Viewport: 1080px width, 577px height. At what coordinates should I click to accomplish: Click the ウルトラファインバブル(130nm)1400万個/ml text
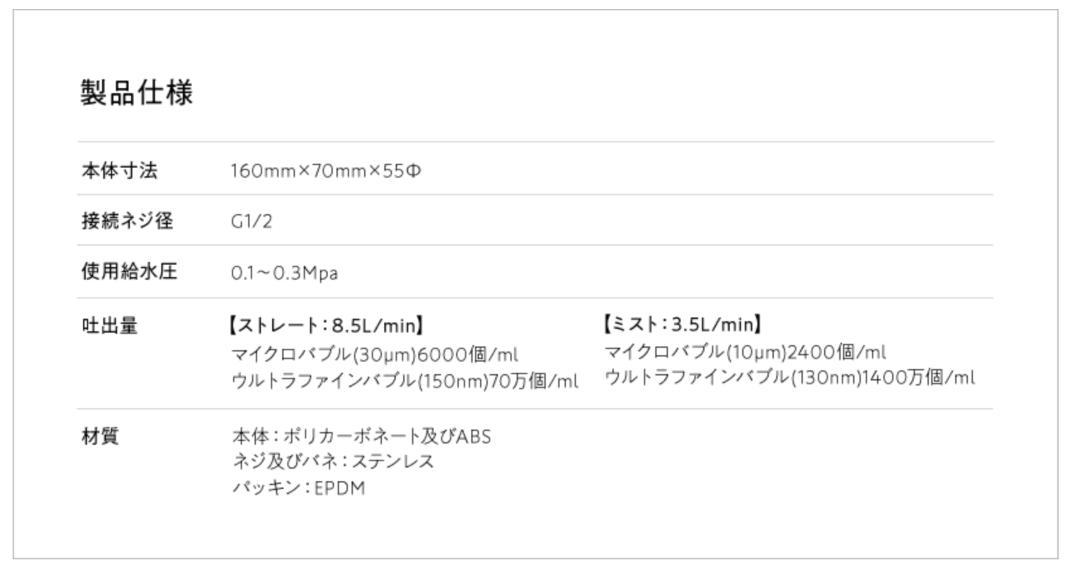point(789,377)
